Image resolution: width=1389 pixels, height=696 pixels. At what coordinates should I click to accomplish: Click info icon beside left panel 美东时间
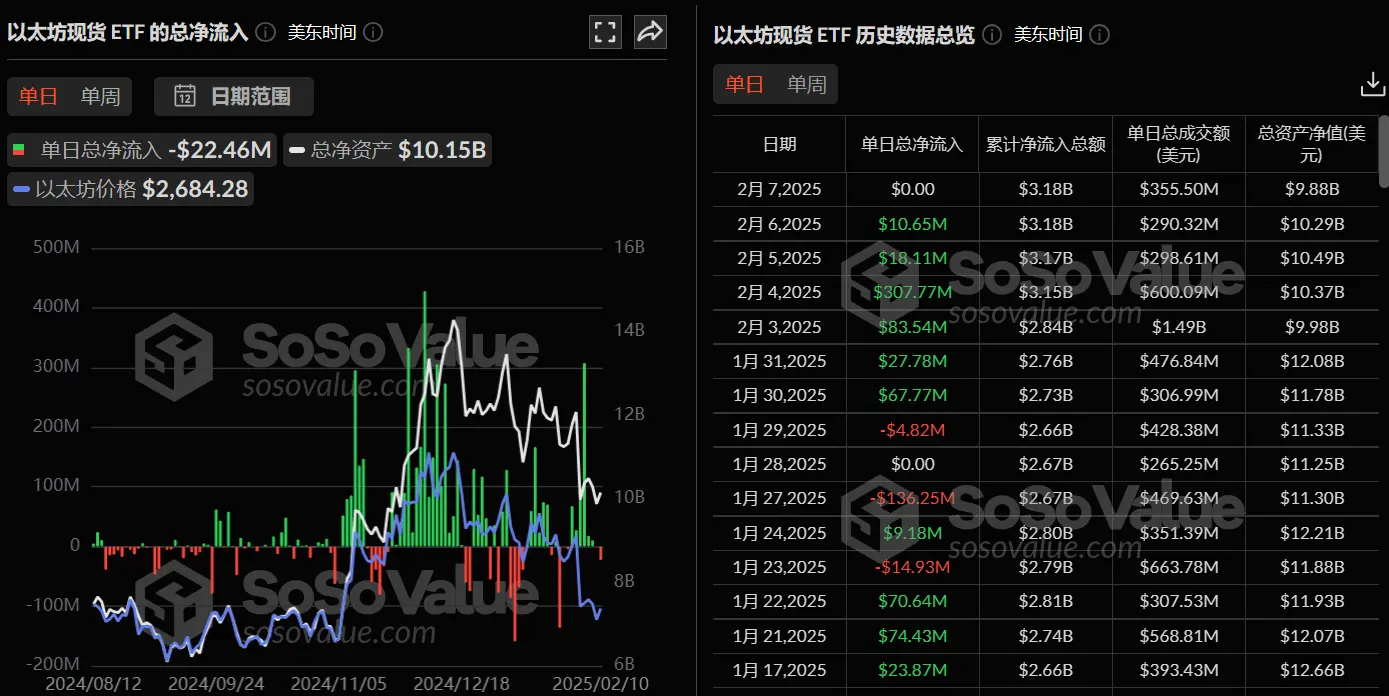point(373,32)
